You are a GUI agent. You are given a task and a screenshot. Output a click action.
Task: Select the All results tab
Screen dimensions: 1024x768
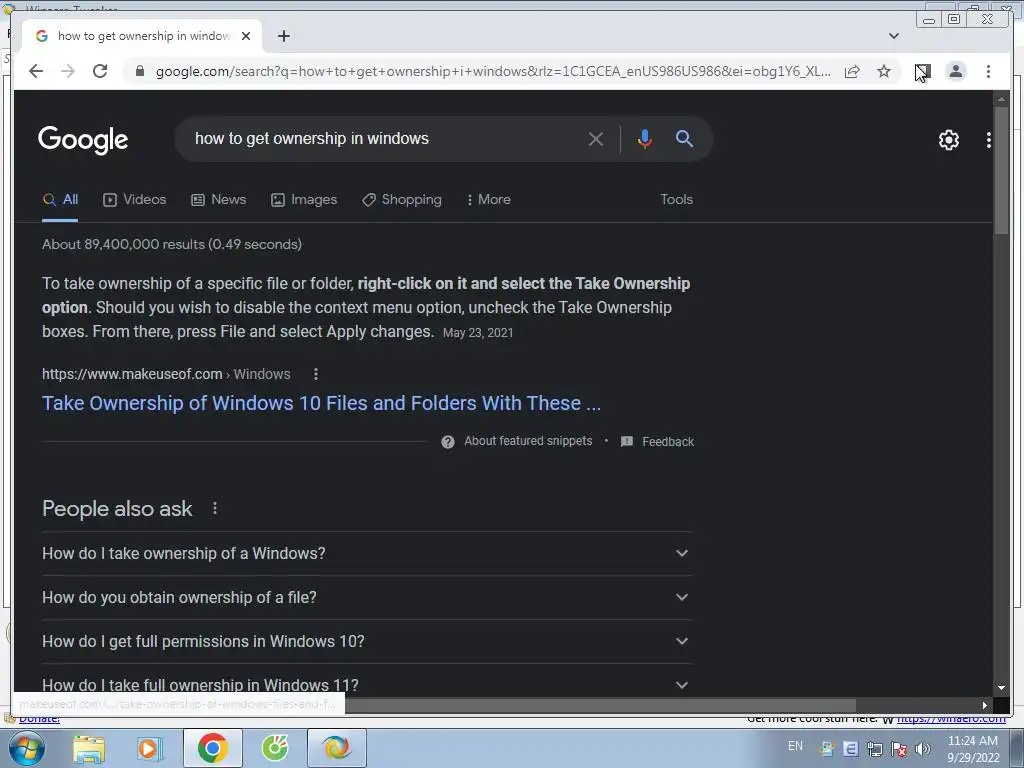click(60, 200)
